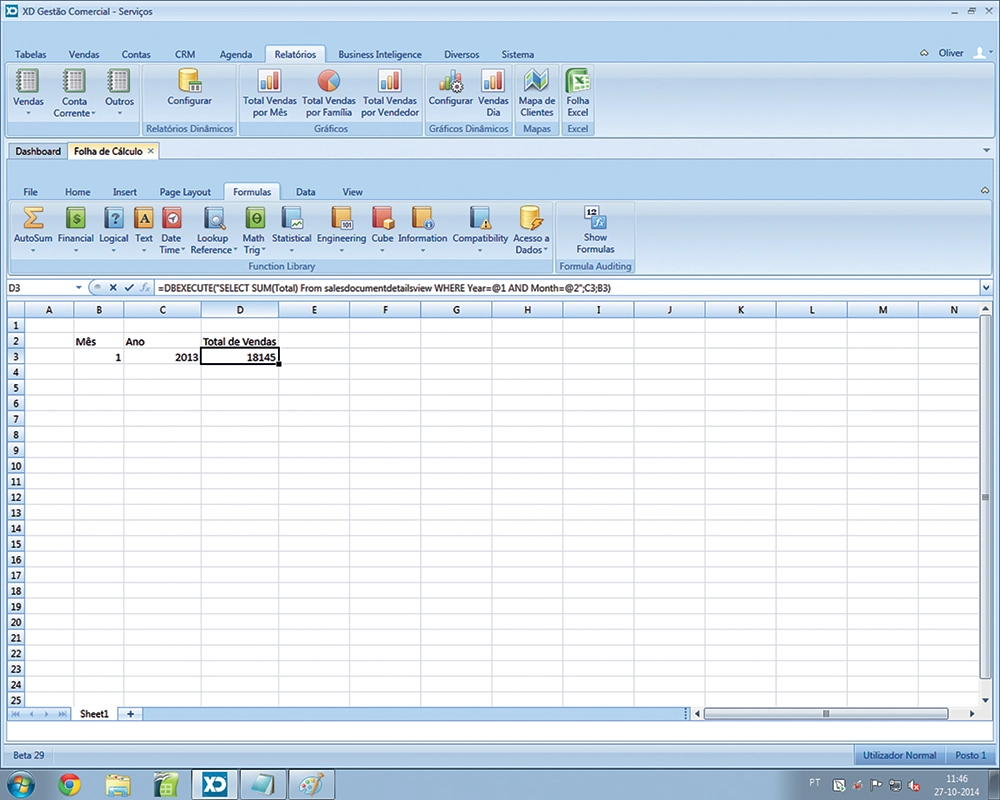This screenshot has height=800, width=1000.
Task: Click the horizontal scrollbar of the sheet
Action: (x=825, y=714)
